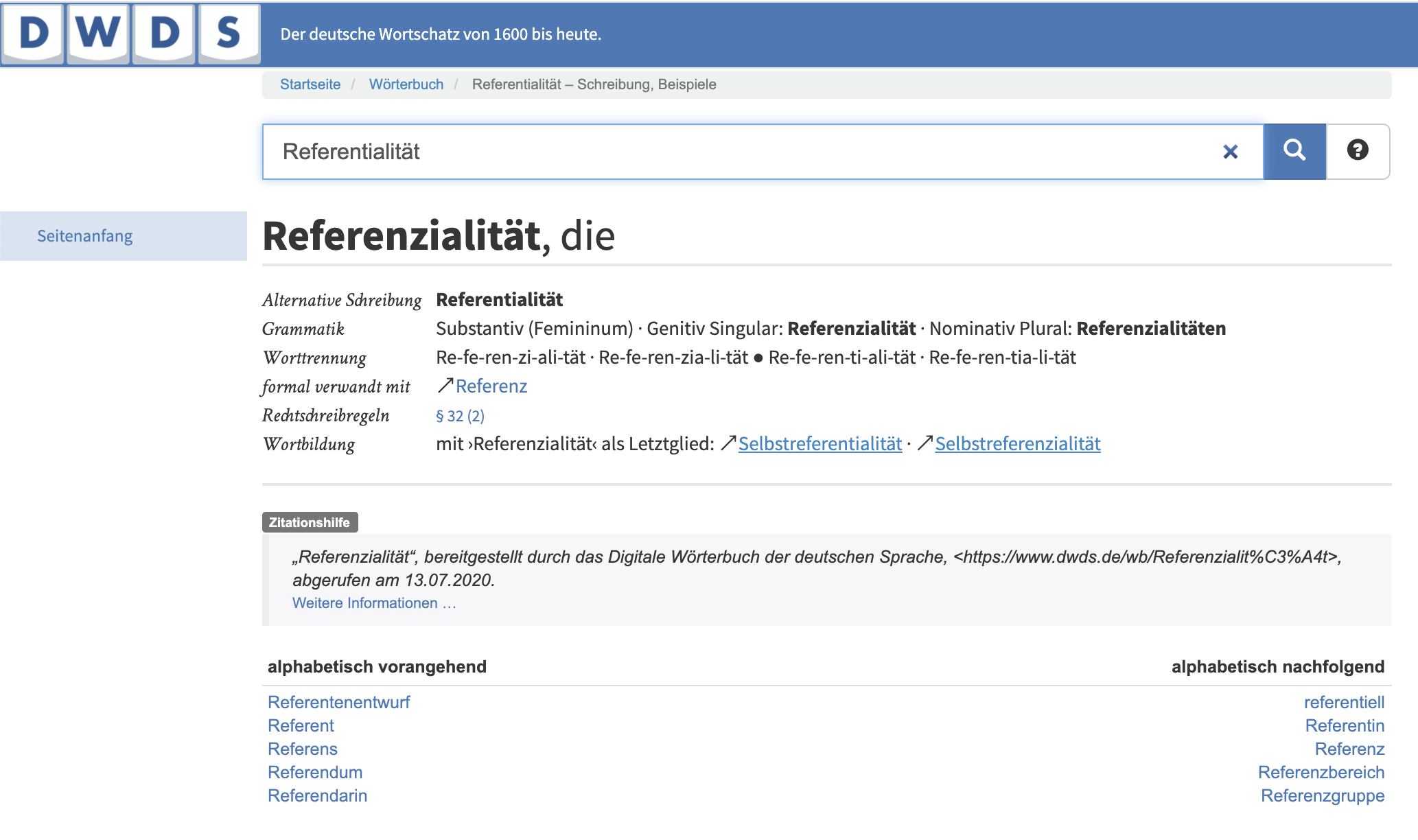Open the Selbstreferentialität entry
Image resolution: width=1418 pixels, height=840 pixels.
(x=820, y=444)
